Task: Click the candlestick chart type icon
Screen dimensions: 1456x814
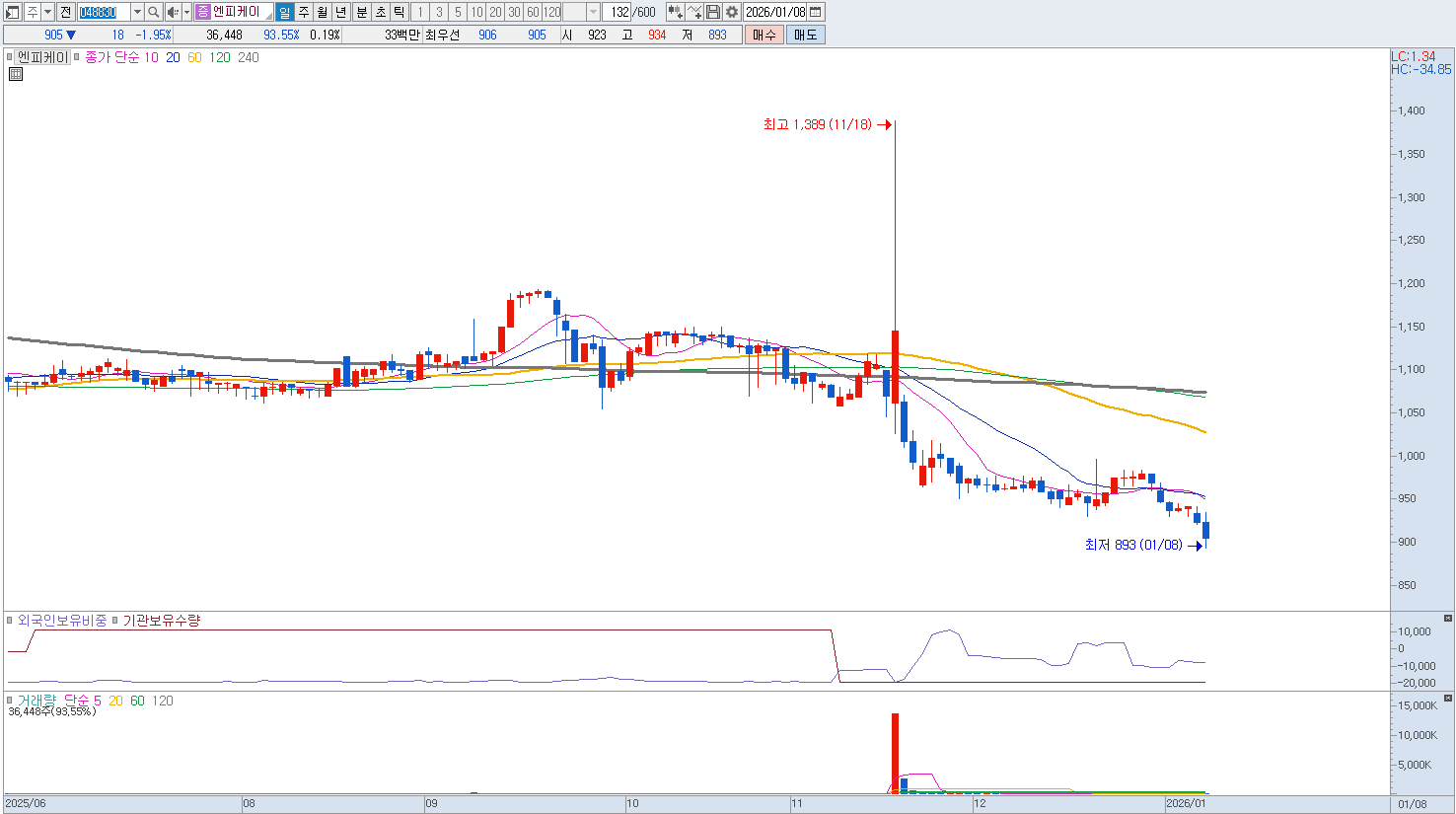Action: click(675, 12)
